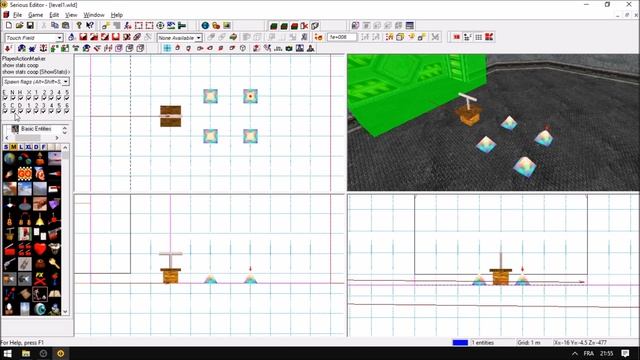
Task: Click the Basic Entities up spinner arrow
Action: pos(64,128)
